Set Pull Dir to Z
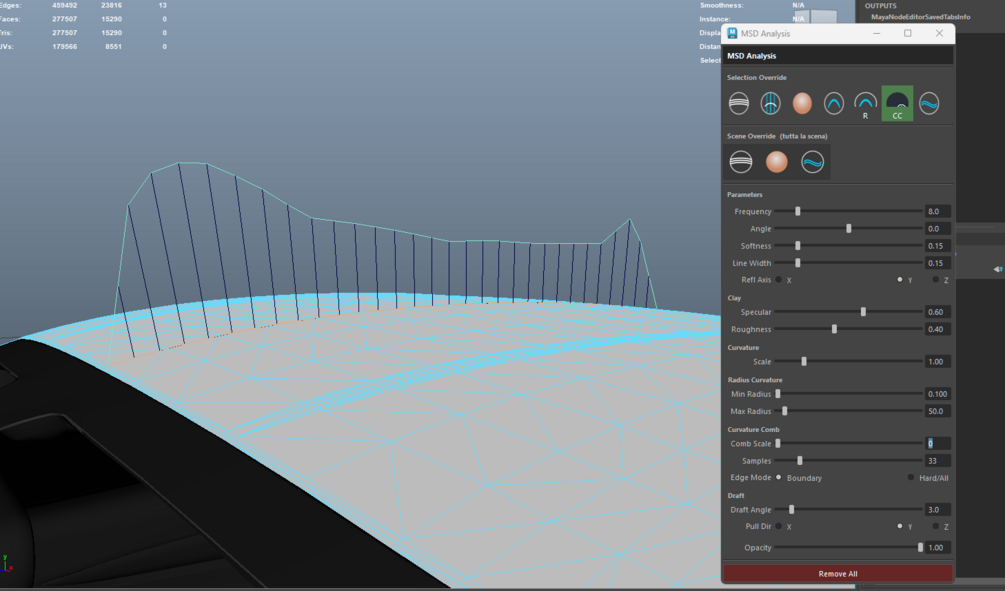This screenshot has width=1005, height=591. 936,526
